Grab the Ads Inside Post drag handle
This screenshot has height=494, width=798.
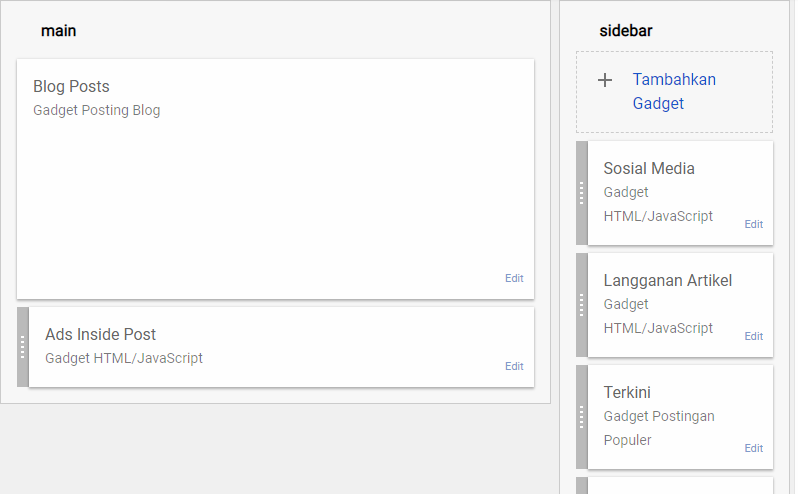click(22, 347)
